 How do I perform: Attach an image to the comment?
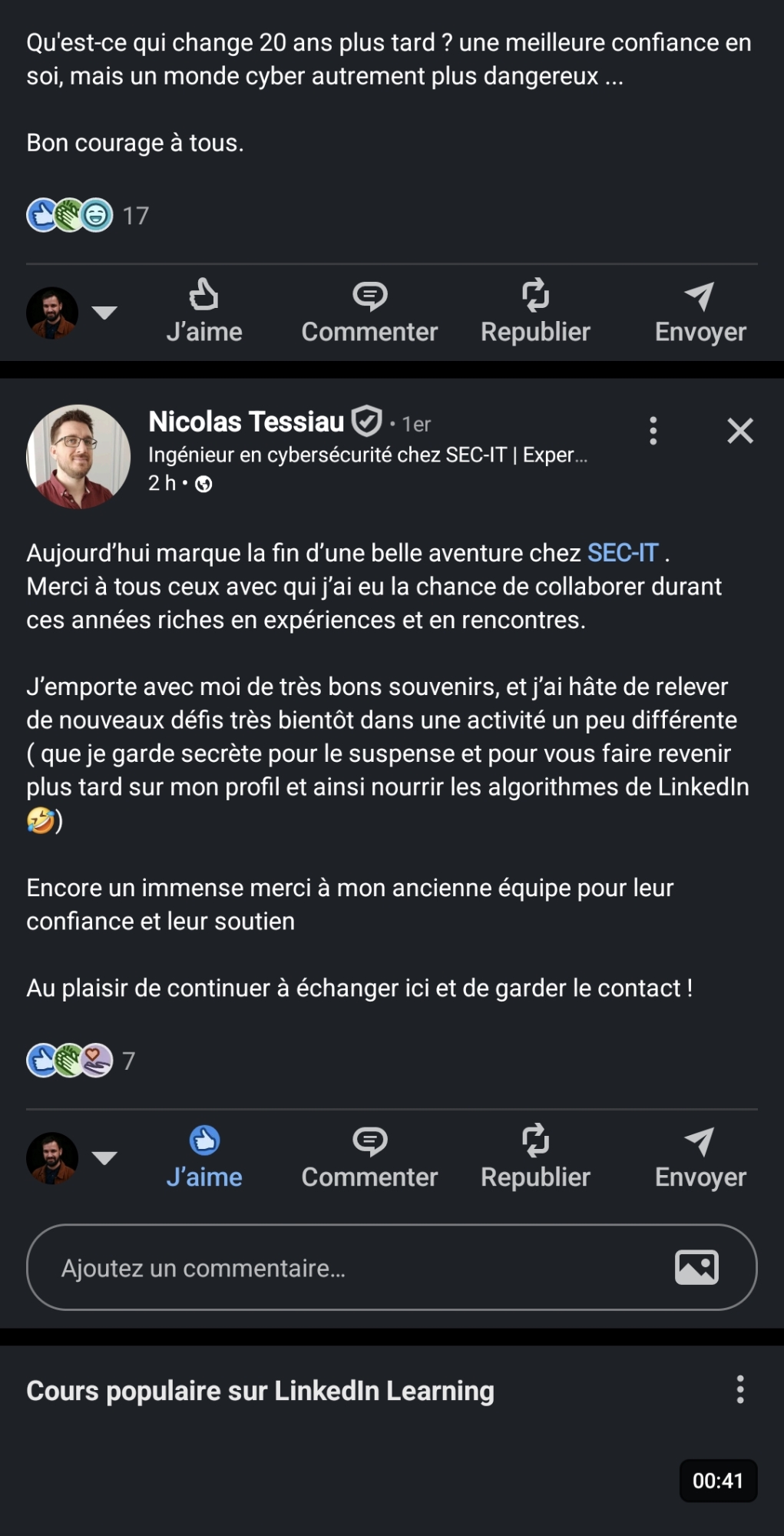pyautogui.click(x=696, y=1267)
